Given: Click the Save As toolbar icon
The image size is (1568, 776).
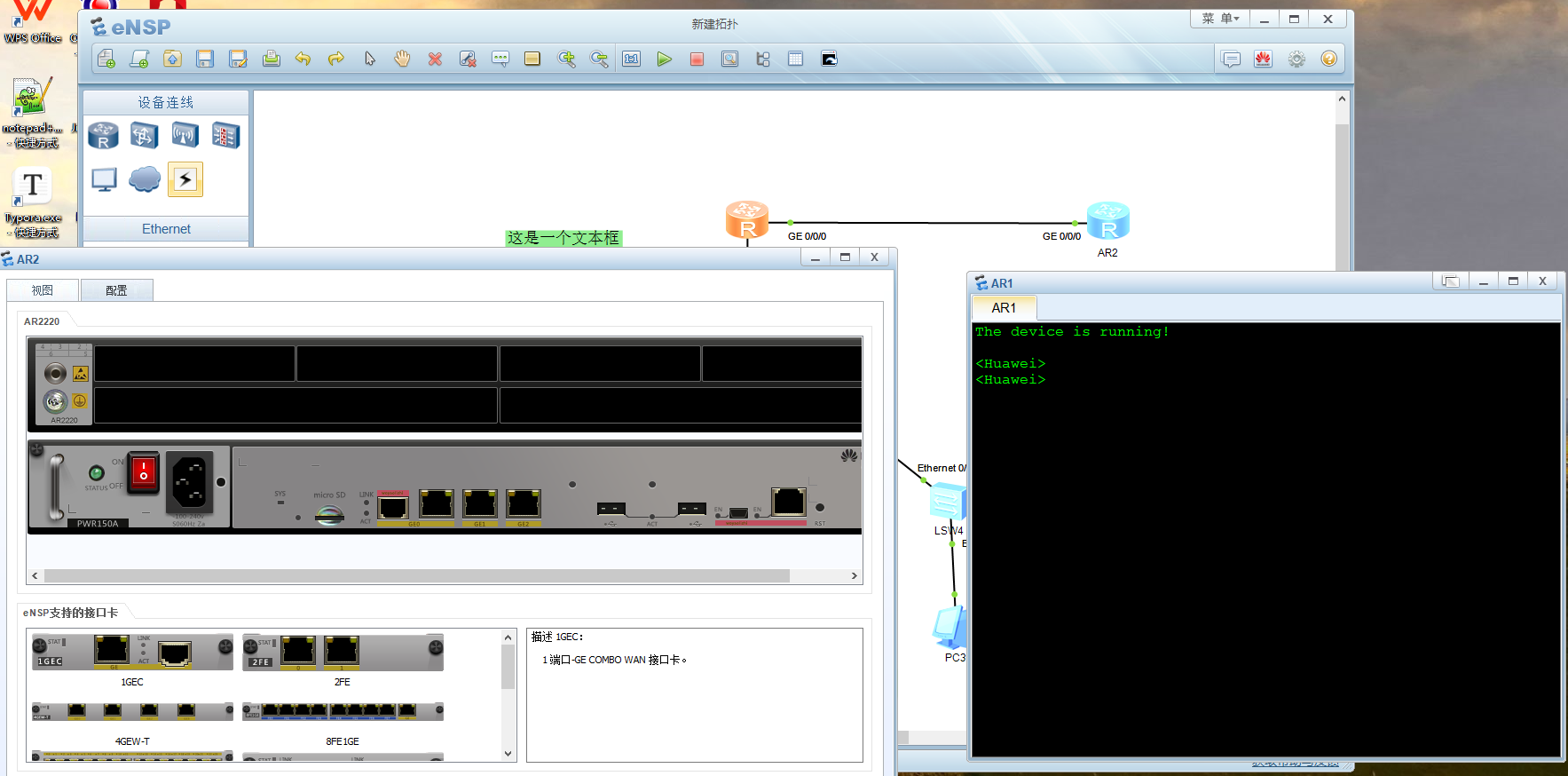Looking at the screenshot, I should point(238,59).
